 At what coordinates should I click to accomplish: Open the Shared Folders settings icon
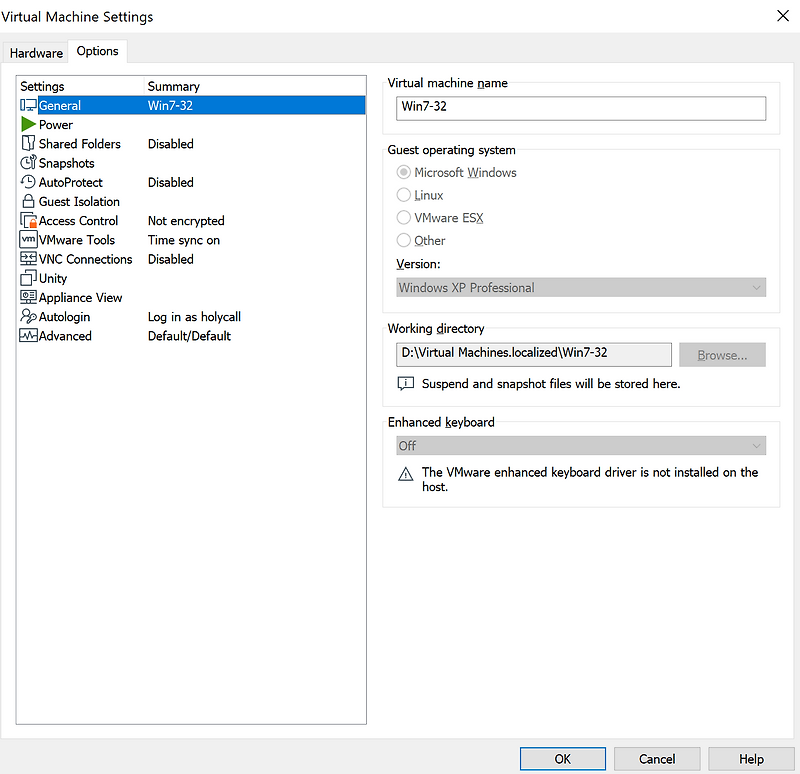[27, 143]
